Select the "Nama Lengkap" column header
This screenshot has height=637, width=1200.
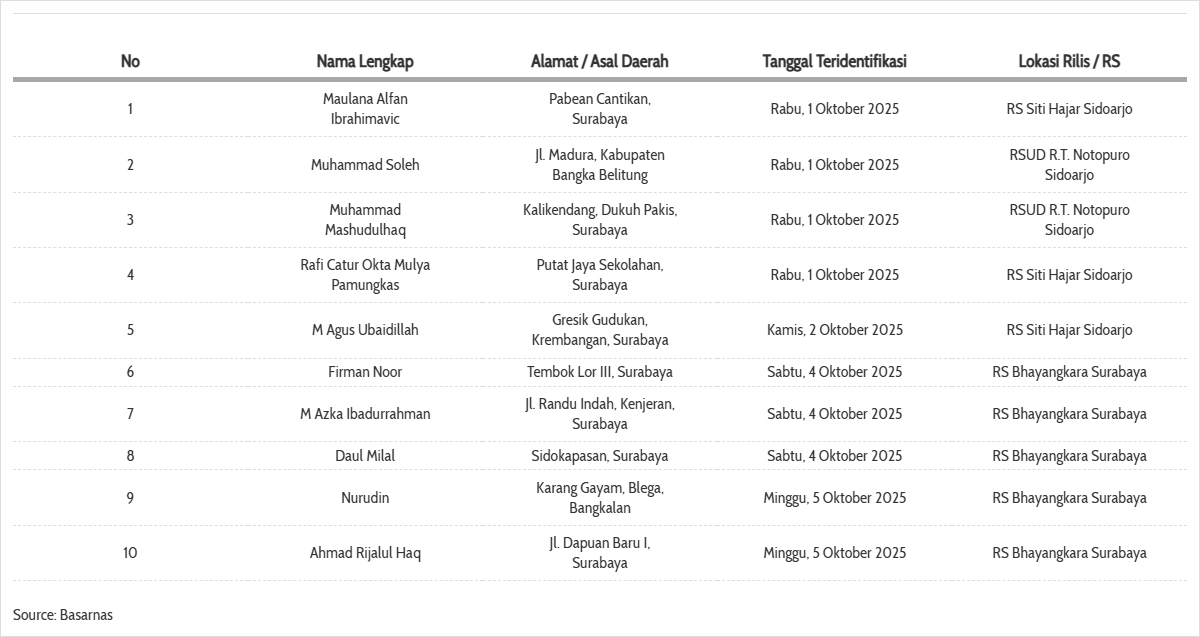click(x=365, y=61)
